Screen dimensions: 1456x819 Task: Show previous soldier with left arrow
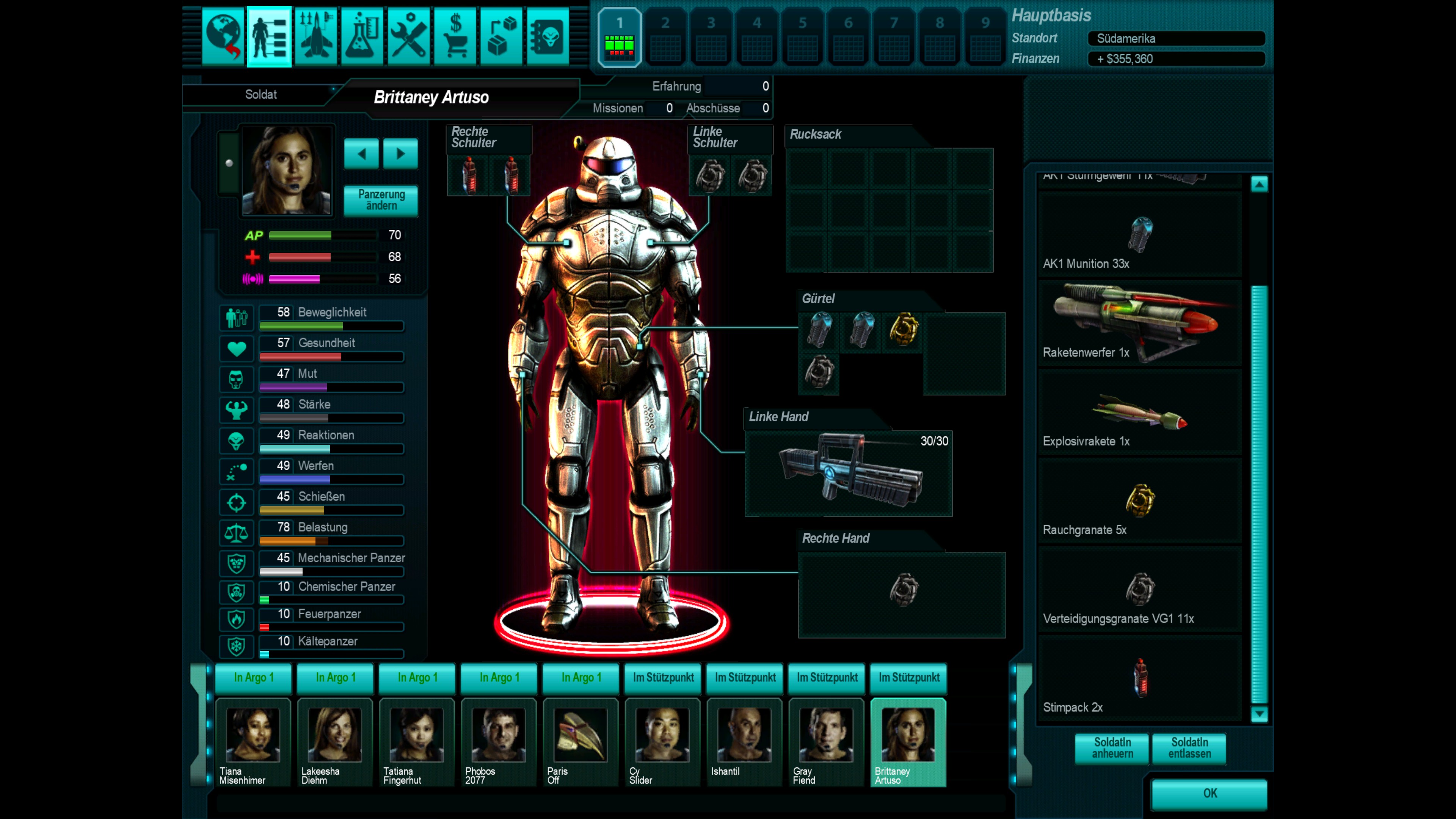[361, 153]
